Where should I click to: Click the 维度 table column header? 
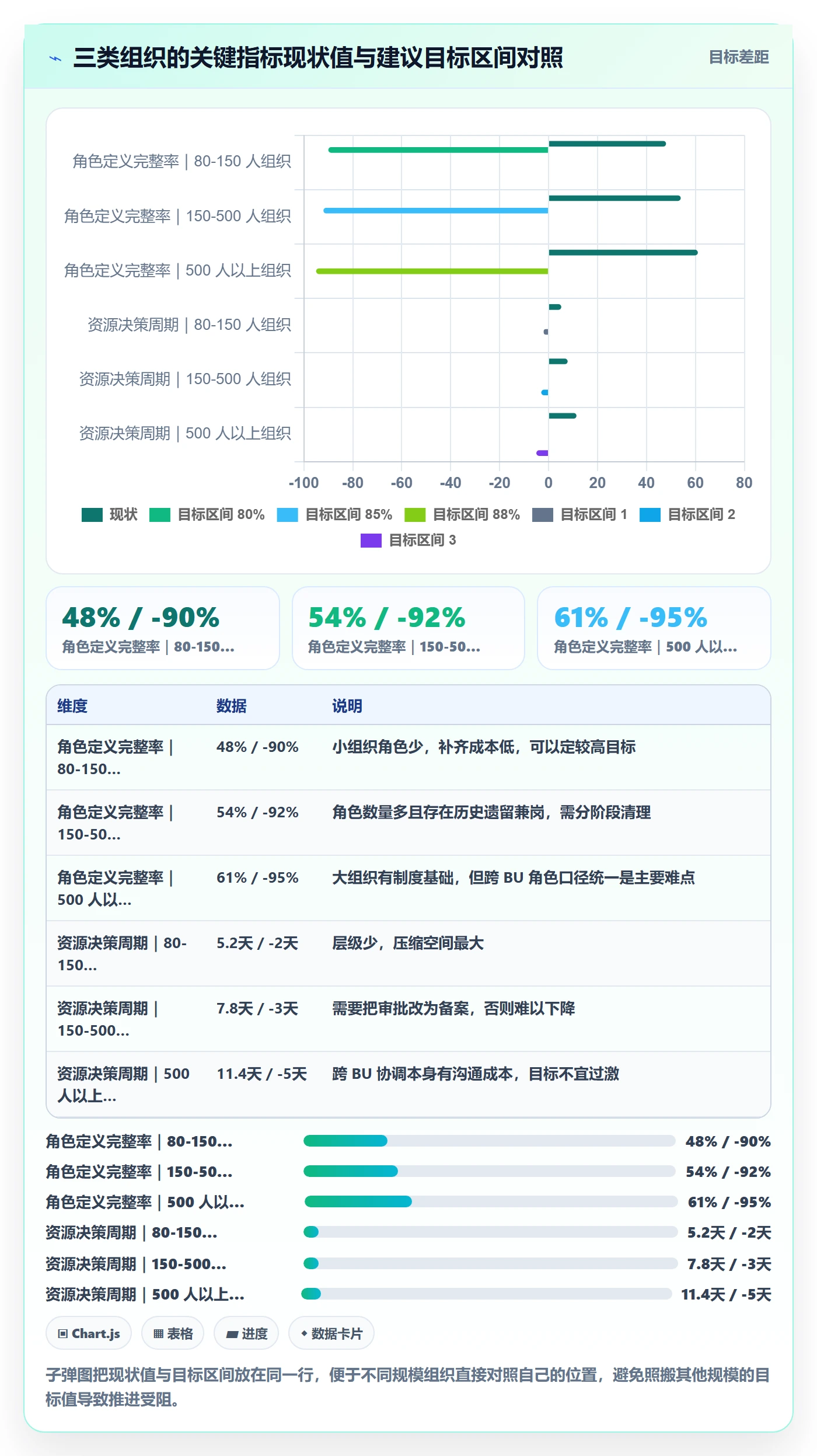point(72,706)
